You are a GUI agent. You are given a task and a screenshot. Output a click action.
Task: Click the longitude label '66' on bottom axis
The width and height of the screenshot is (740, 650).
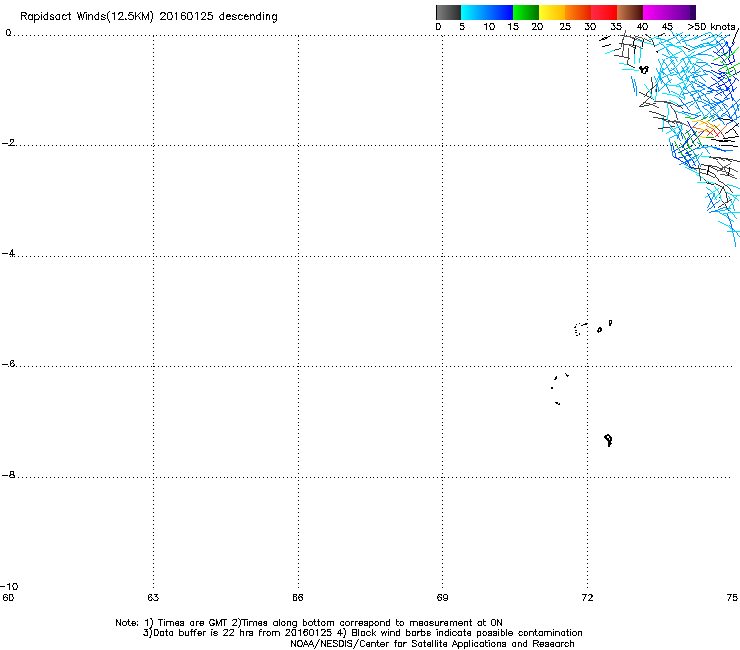298,598
